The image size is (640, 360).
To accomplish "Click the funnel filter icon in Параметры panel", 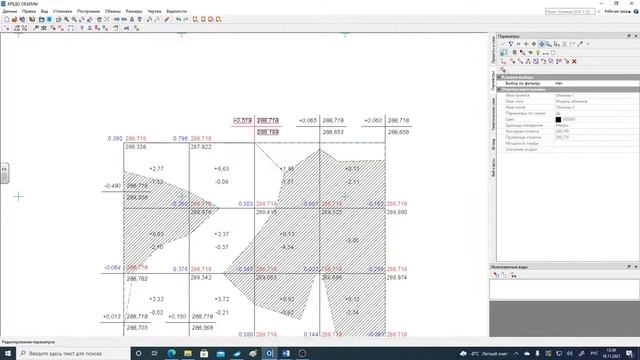I will tap(511, 44).
